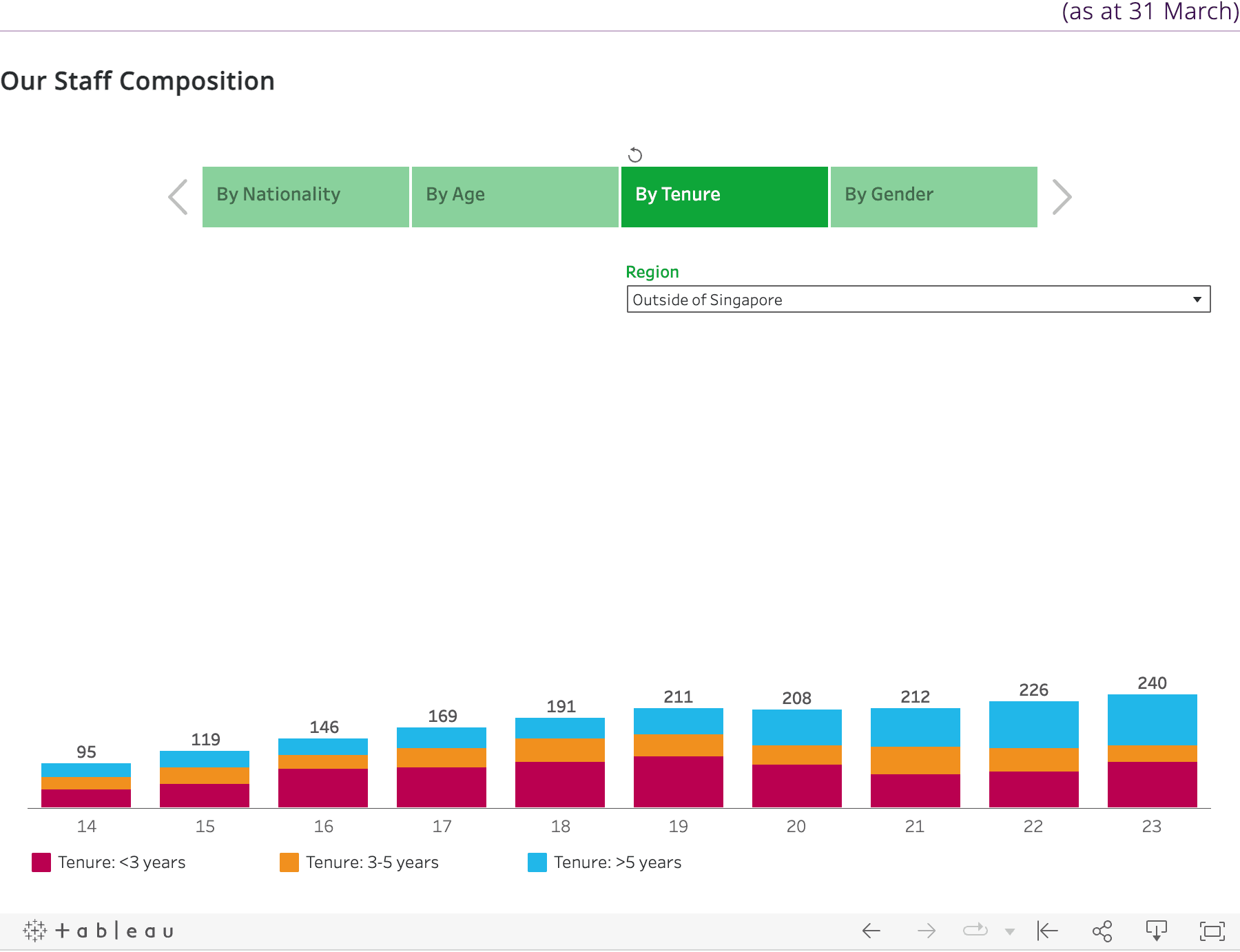Click the blue segment of the year 14 bar

[x=86, y=770]
